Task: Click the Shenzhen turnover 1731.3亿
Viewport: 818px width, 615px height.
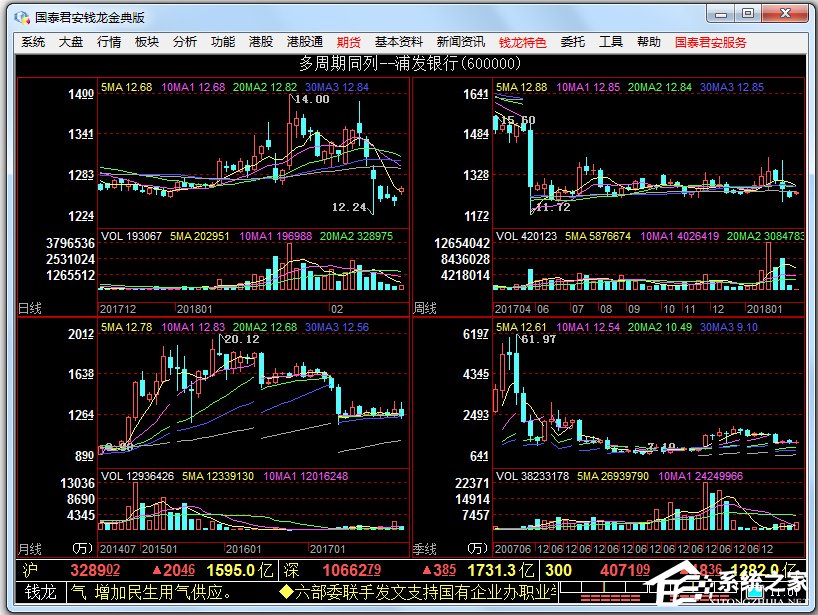Action: pos(501,570)
